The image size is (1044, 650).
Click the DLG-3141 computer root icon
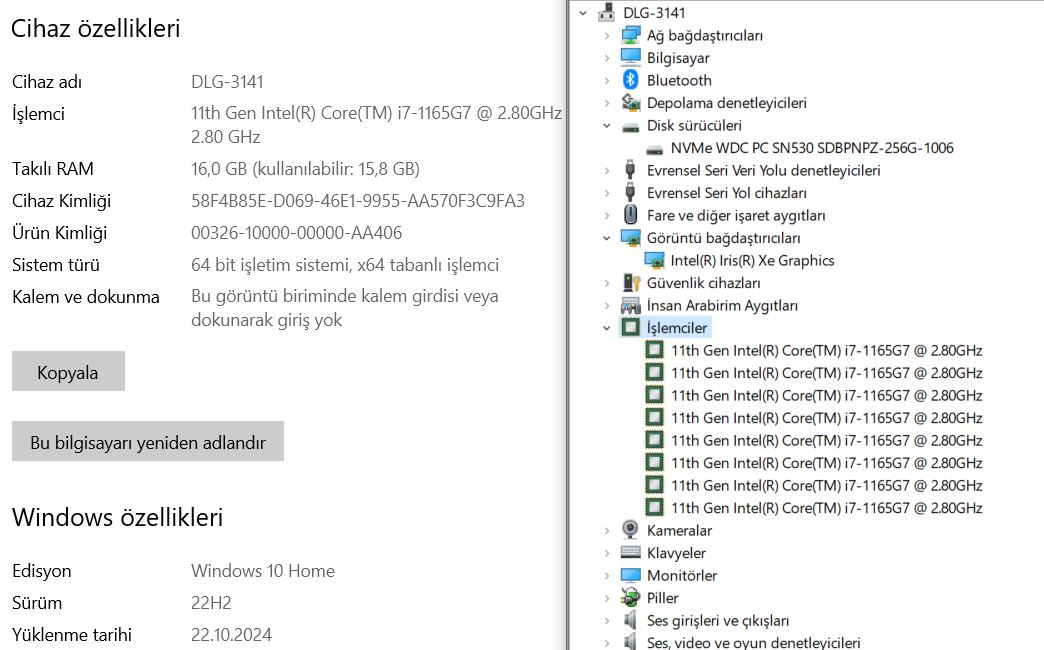click(x=607, y=12)
